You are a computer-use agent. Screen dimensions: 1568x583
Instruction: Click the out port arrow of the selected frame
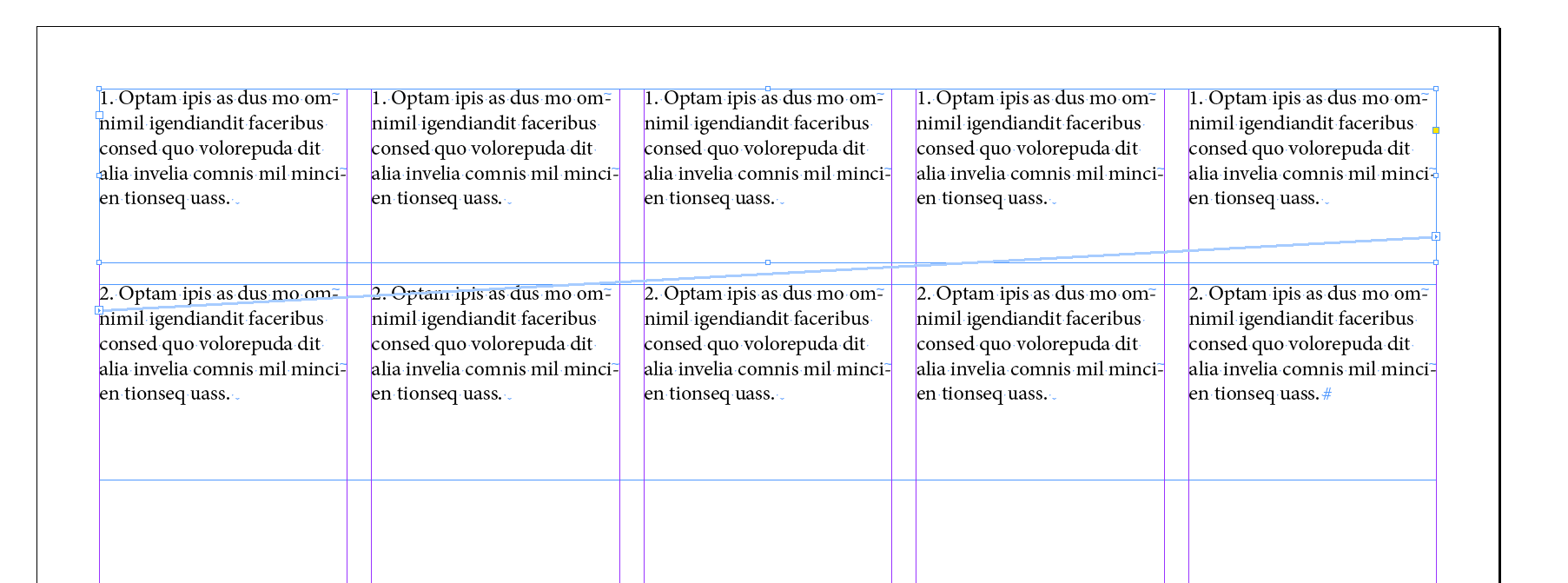[x=1436, y=236]
